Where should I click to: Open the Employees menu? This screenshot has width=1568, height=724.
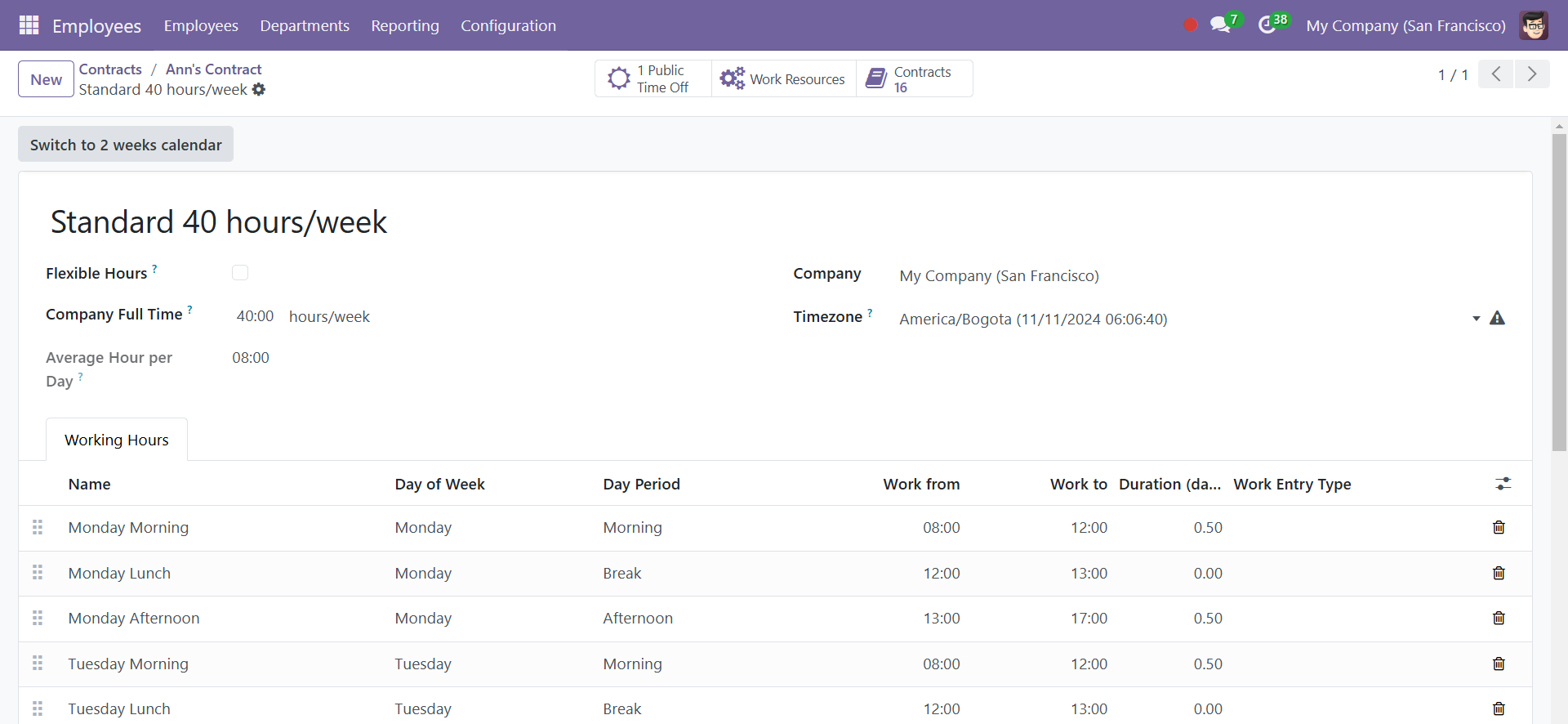201,25
